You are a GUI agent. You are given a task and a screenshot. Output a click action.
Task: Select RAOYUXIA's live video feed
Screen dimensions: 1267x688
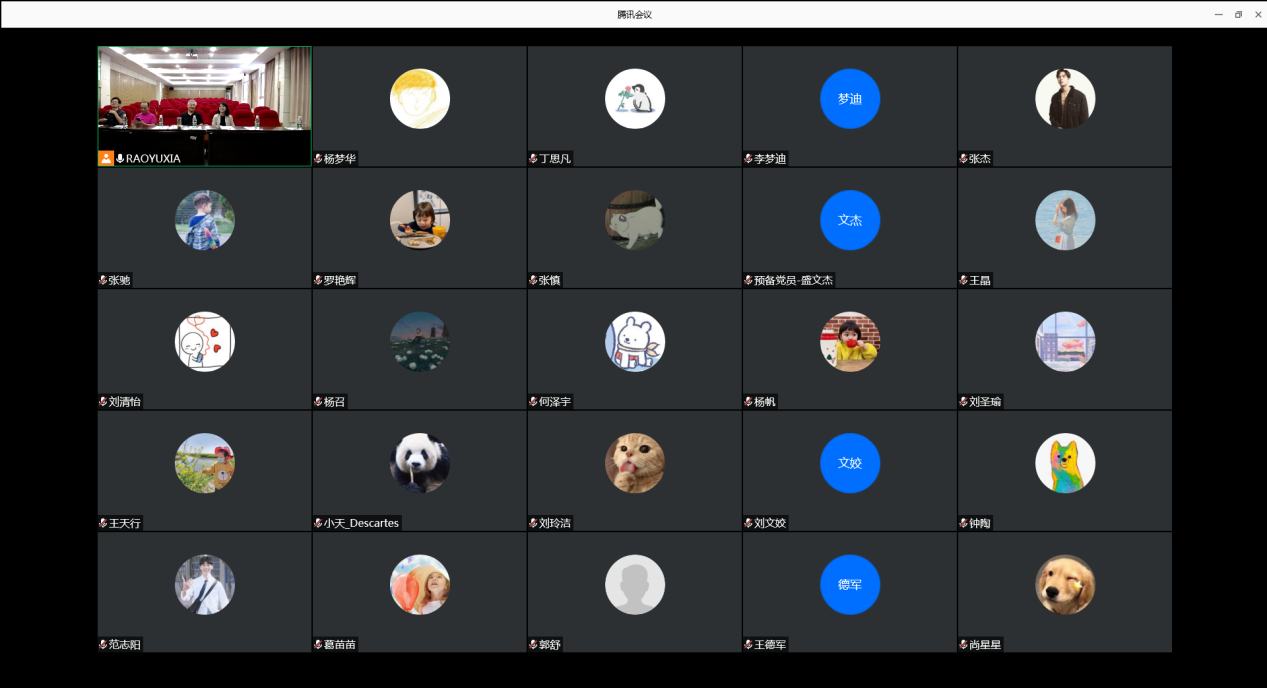(x=204, y=98)
